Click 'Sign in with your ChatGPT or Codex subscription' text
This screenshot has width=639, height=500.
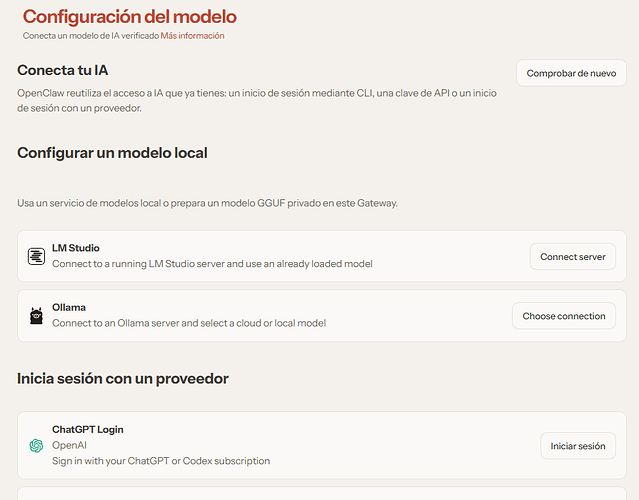tap(161, 461)
